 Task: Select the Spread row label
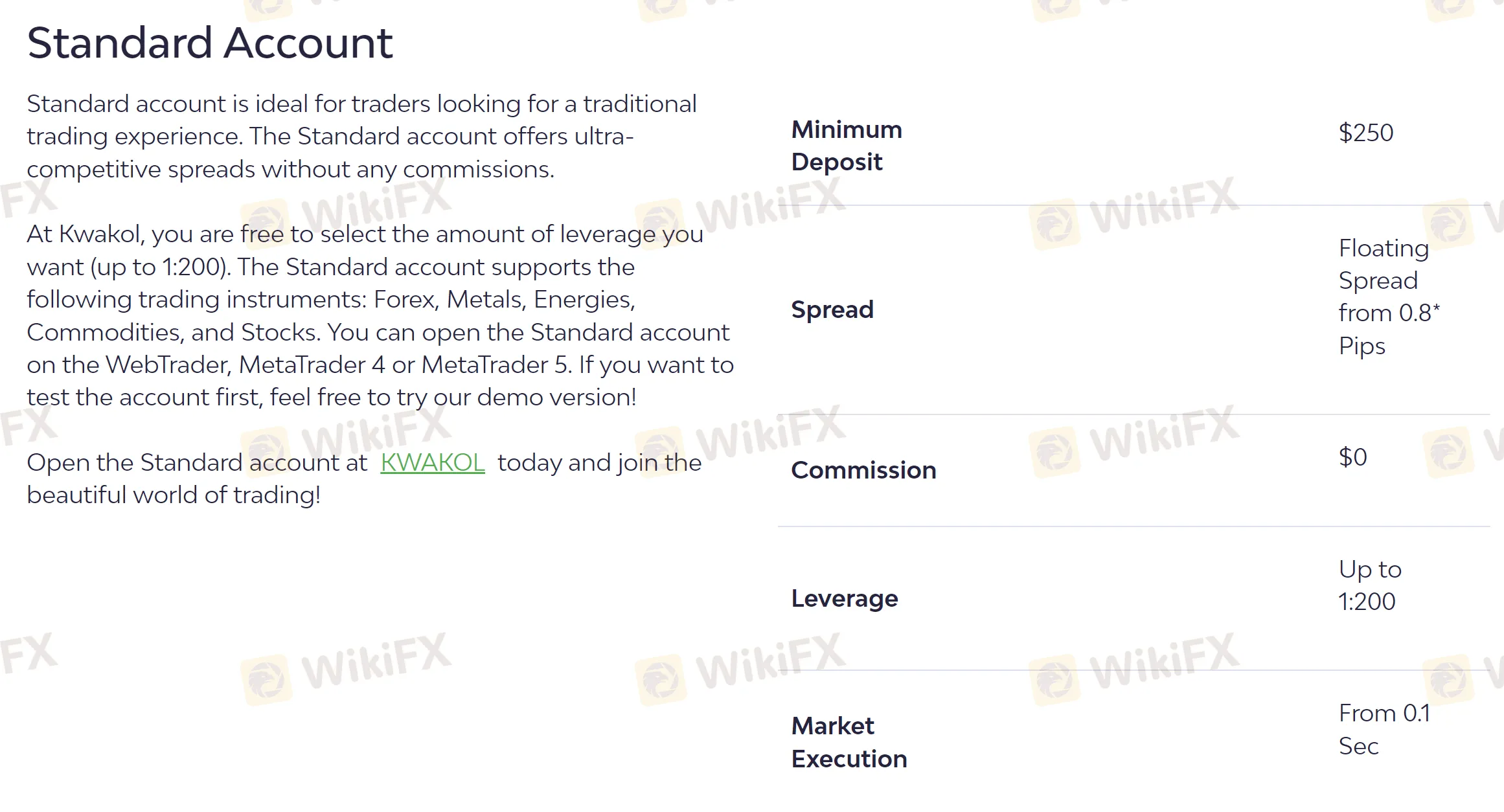pos(832,310)
